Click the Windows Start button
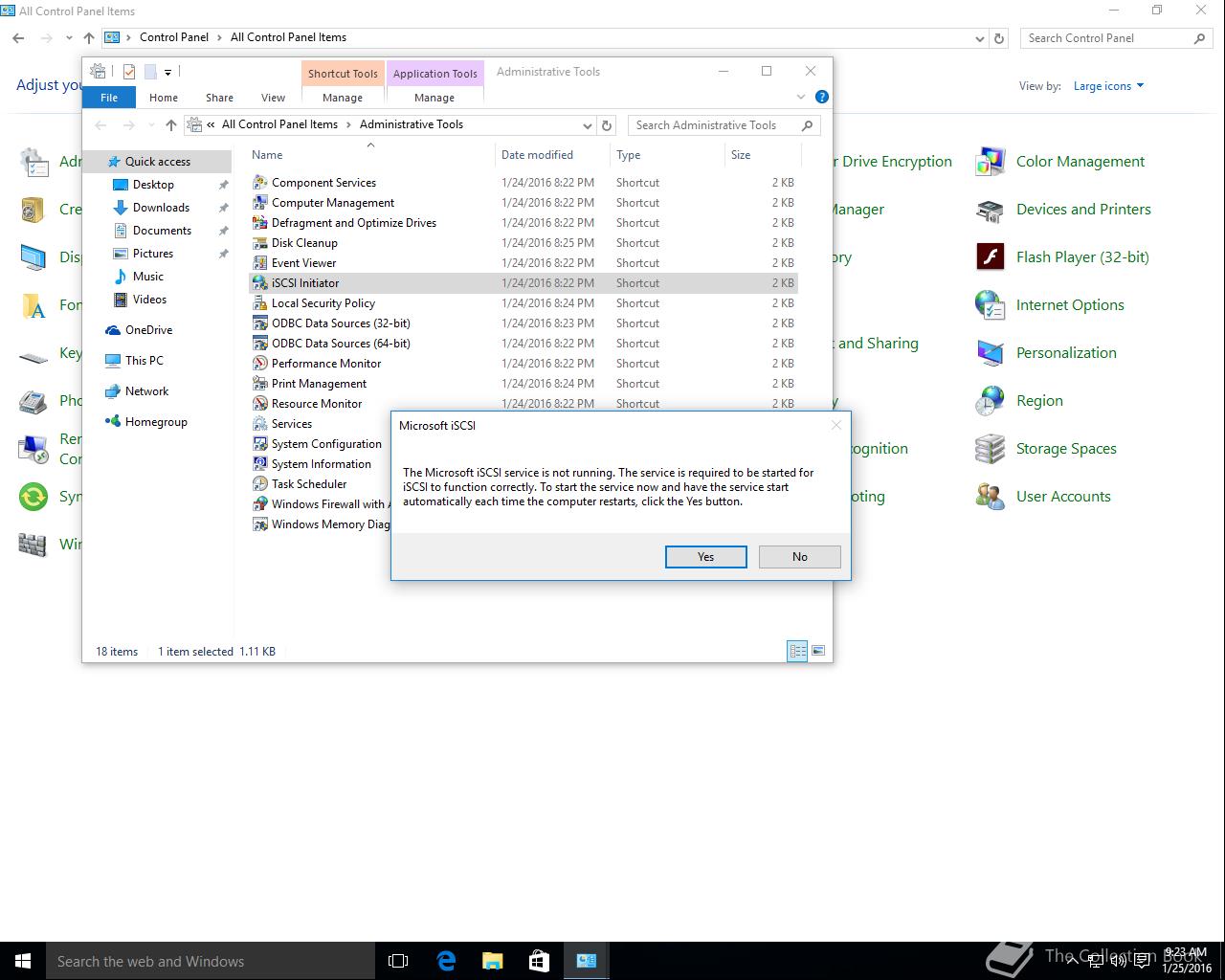Viewport: 1225px width, 980px height. coord(23,961)
